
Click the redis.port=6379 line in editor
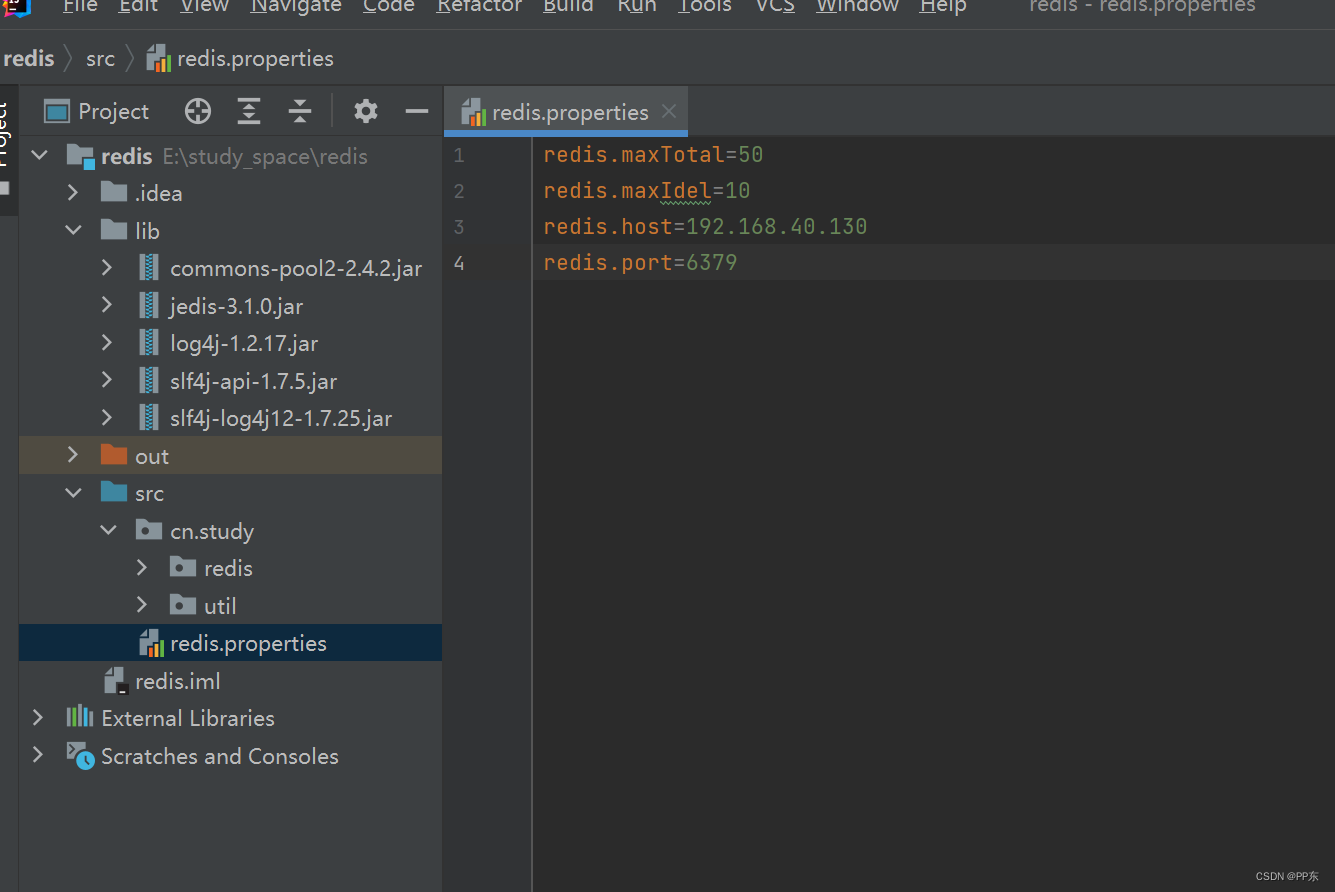click(x=640, y=262)
